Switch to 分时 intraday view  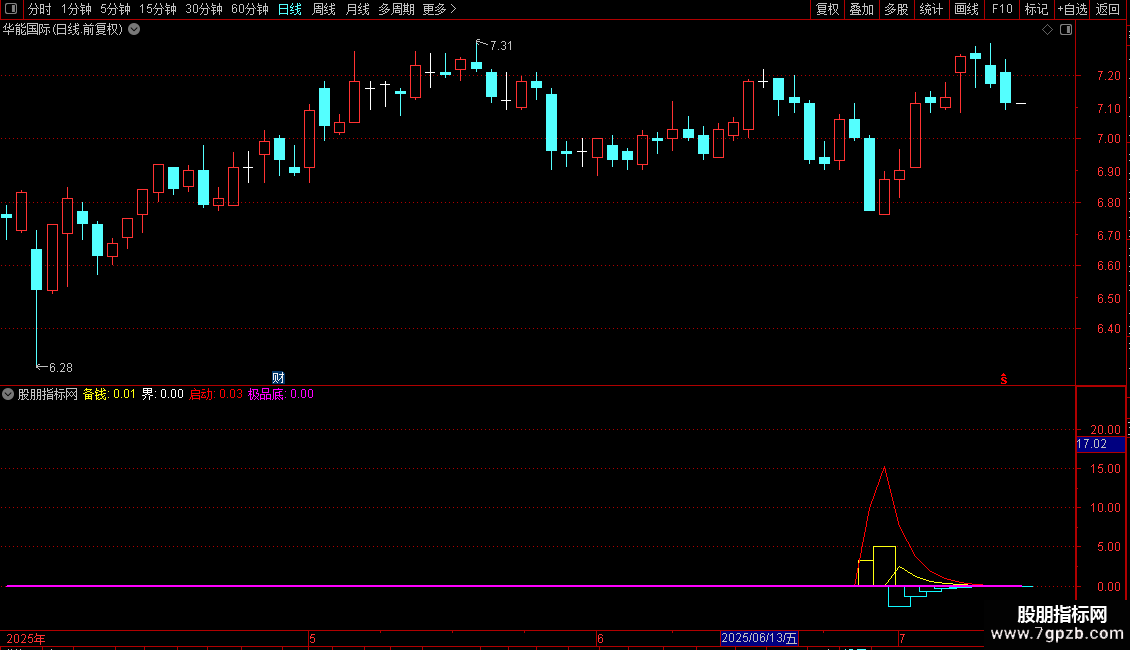(40, 9)
